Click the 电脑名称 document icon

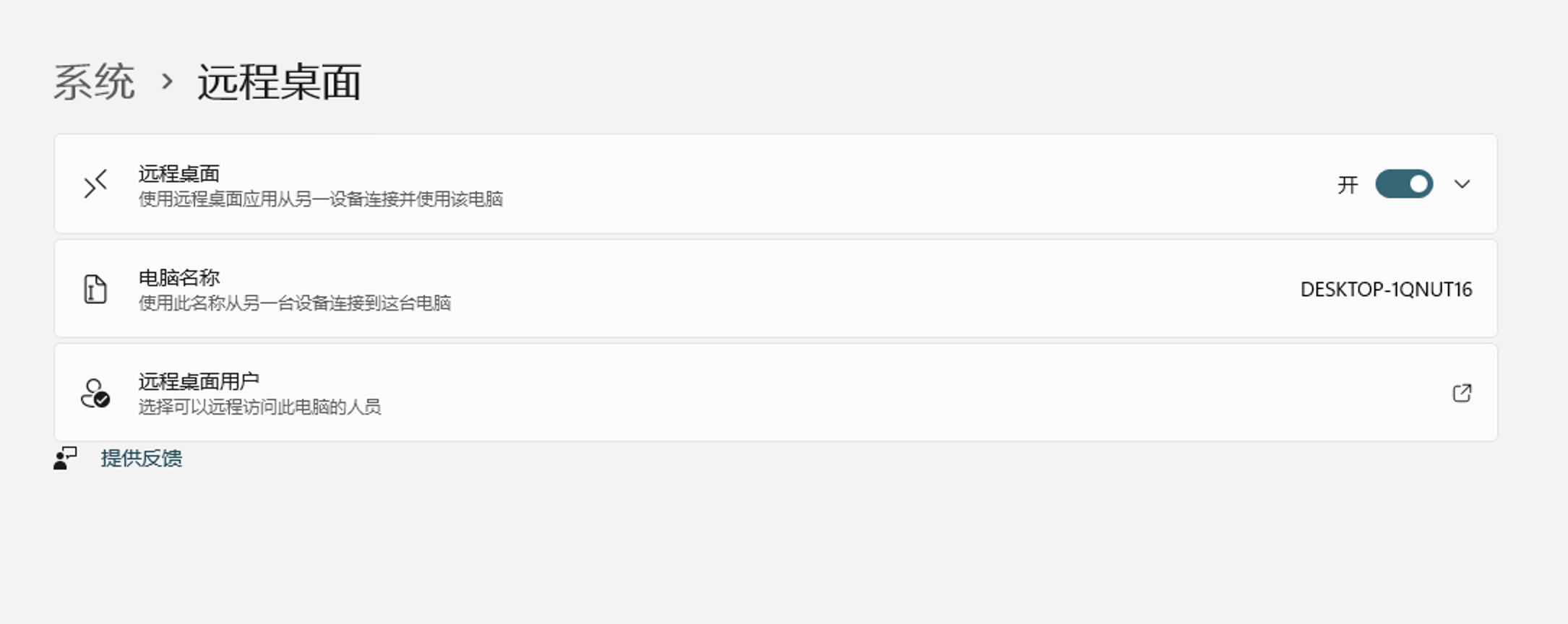(95, 289)
